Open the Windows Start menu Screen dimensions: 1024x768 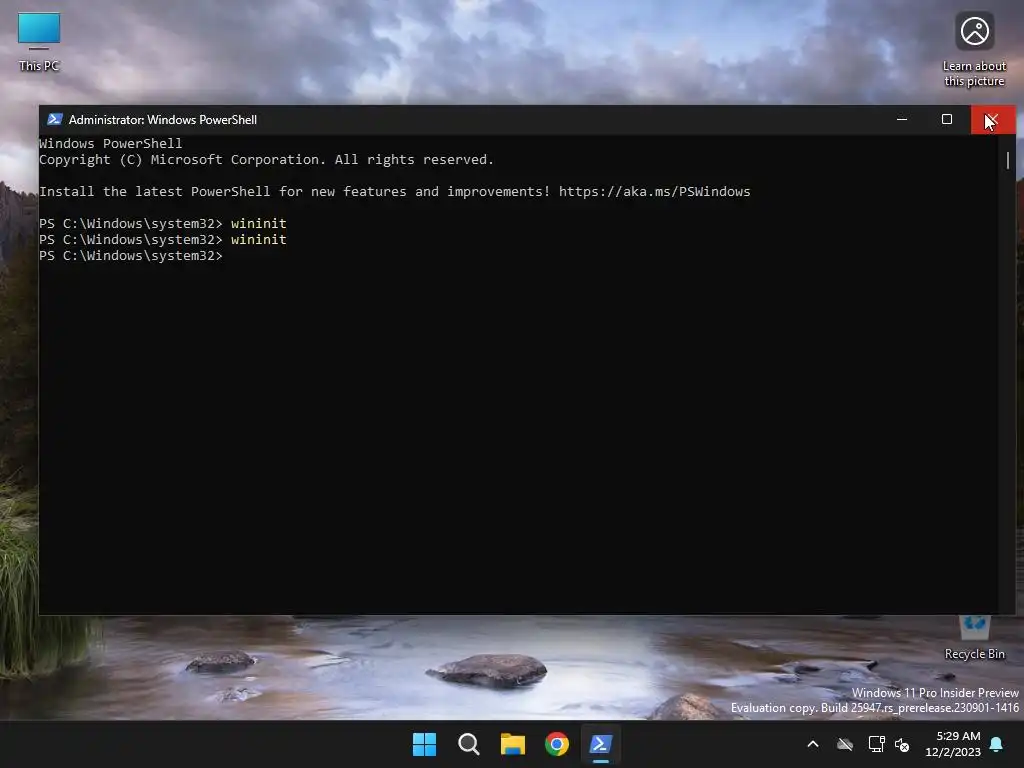click(x=424, y=744)
